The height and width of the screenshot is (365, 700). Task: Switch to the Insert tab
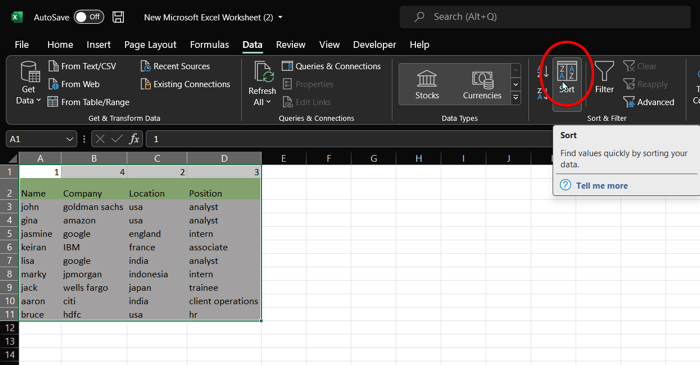pyautogui.click(x=98, y=45)
